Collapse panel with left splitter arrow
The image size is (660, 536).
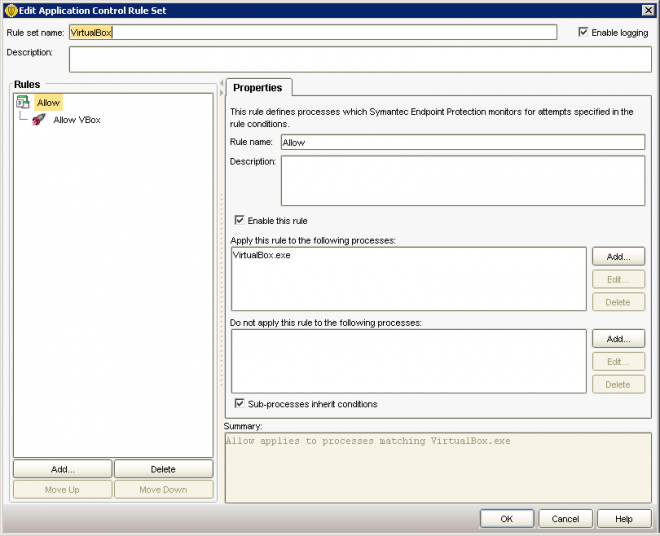(221, 83)
